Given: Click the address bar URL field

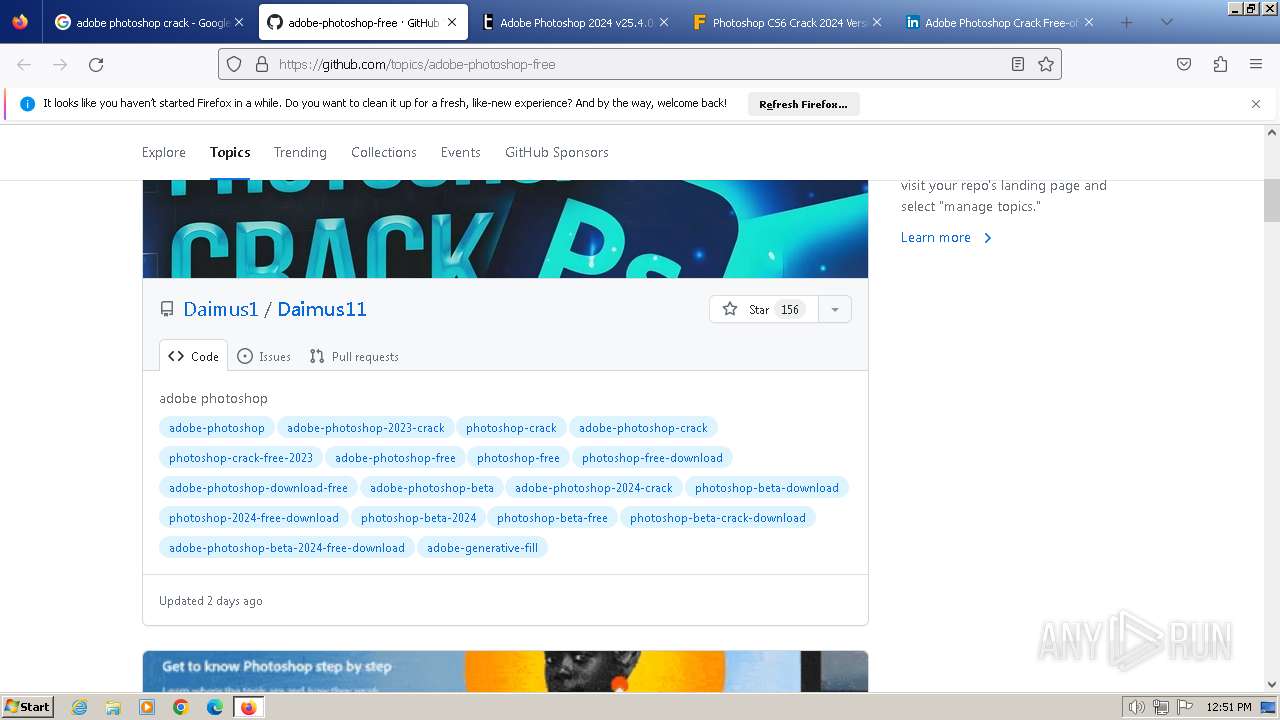Looking at the screenshot, I should (640, 64).
